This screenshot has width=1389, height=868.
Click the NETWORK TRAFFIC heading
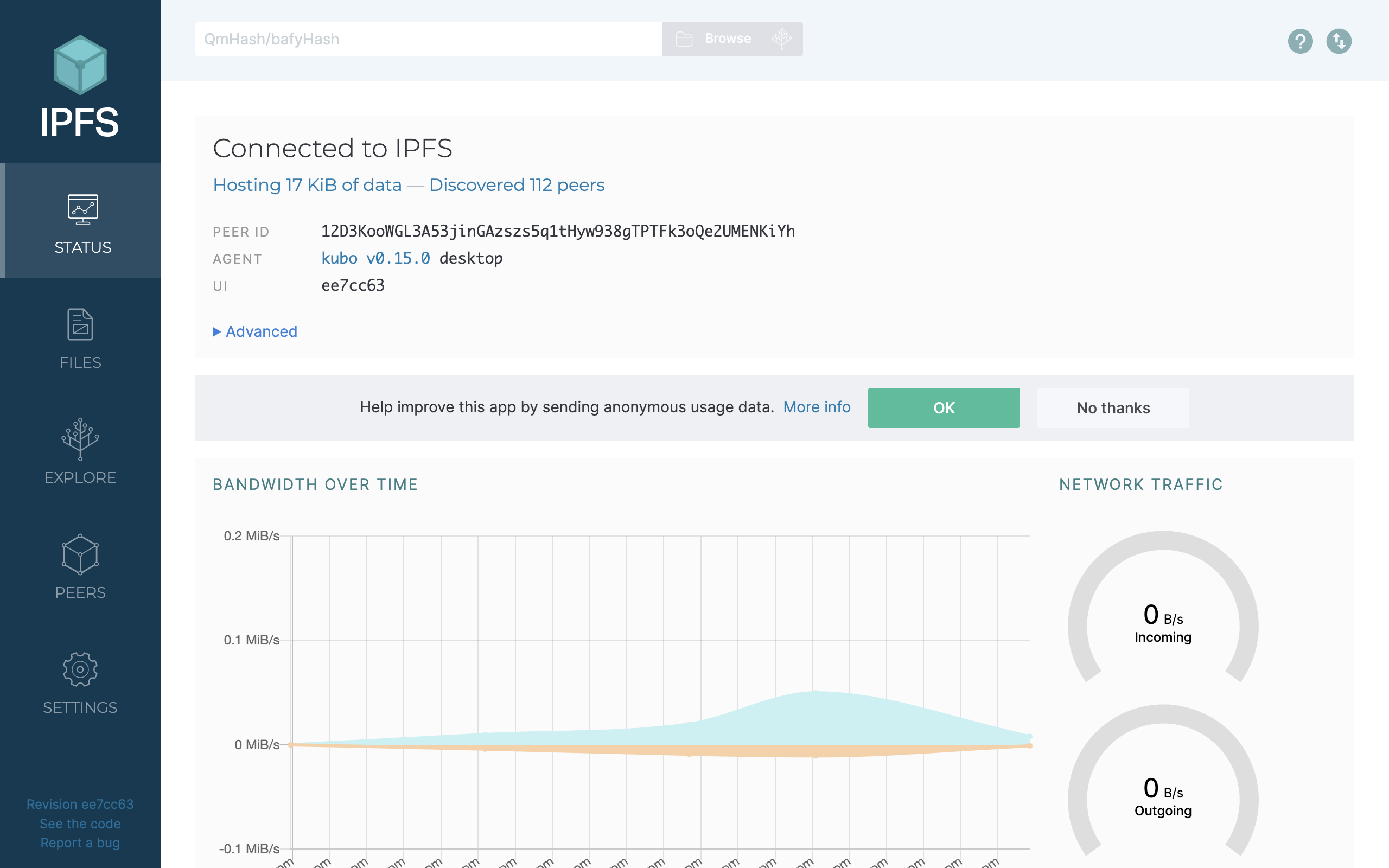tap(1141, 484)
